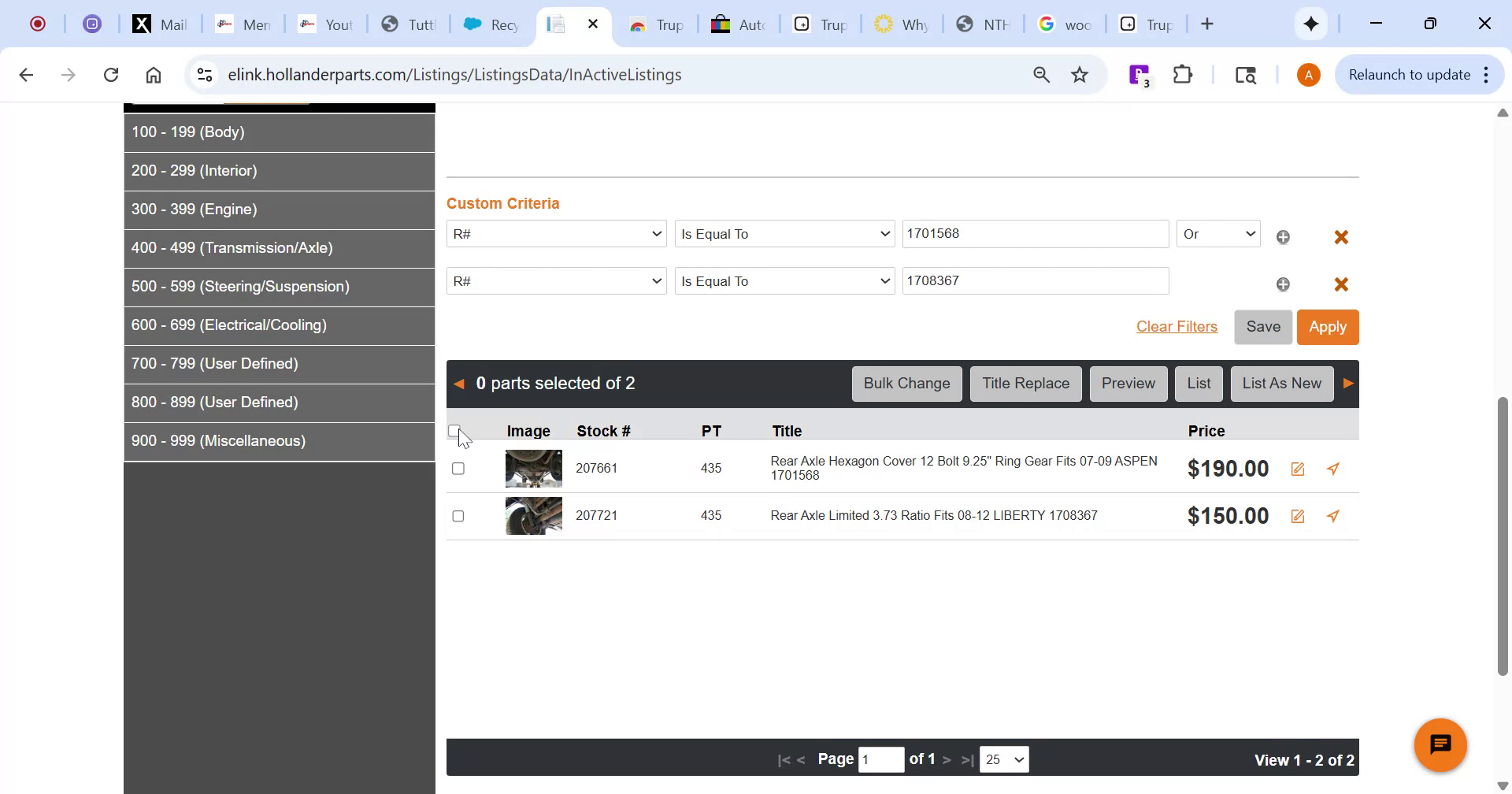Viewport: 1512px width, 794px height.
Task: Open the chat bubble in bottom right corner
Action: tap(1440, 744)
